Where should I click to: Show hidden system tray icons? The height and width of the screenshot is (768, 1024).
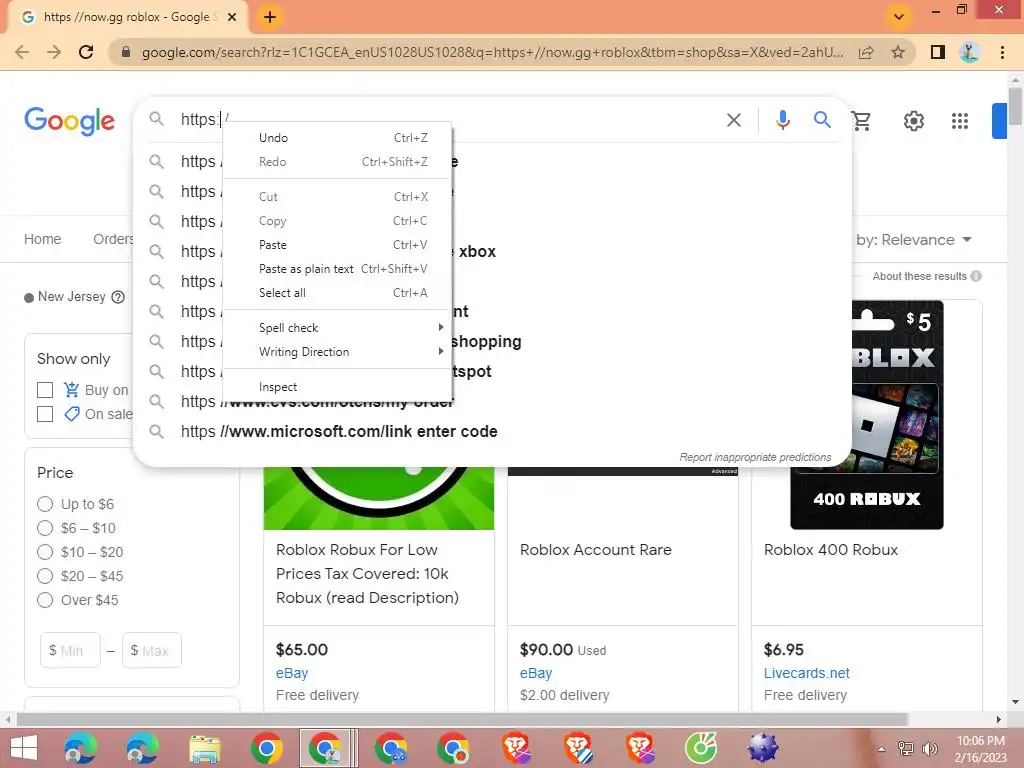click(x=881, y=749)
